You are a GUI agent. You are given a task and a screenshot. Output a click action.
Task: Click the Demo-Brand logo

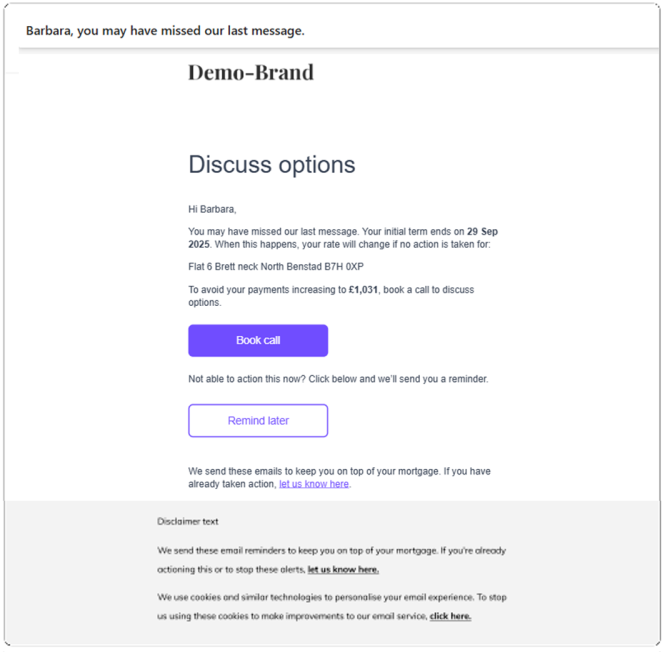point(251,72)
